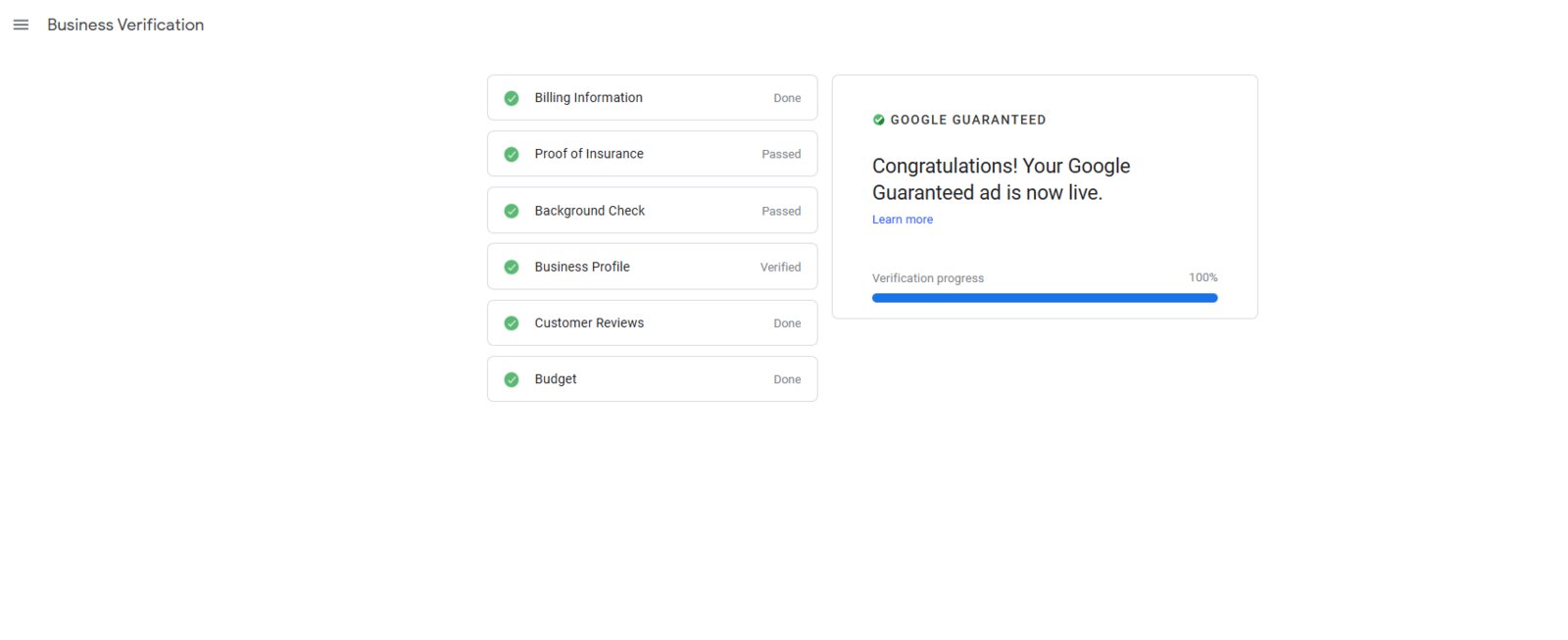This screenshot has width=1568, height=640.
Task: Click the green check icon beside Billing Information
Action: click(x=511, y=97)
